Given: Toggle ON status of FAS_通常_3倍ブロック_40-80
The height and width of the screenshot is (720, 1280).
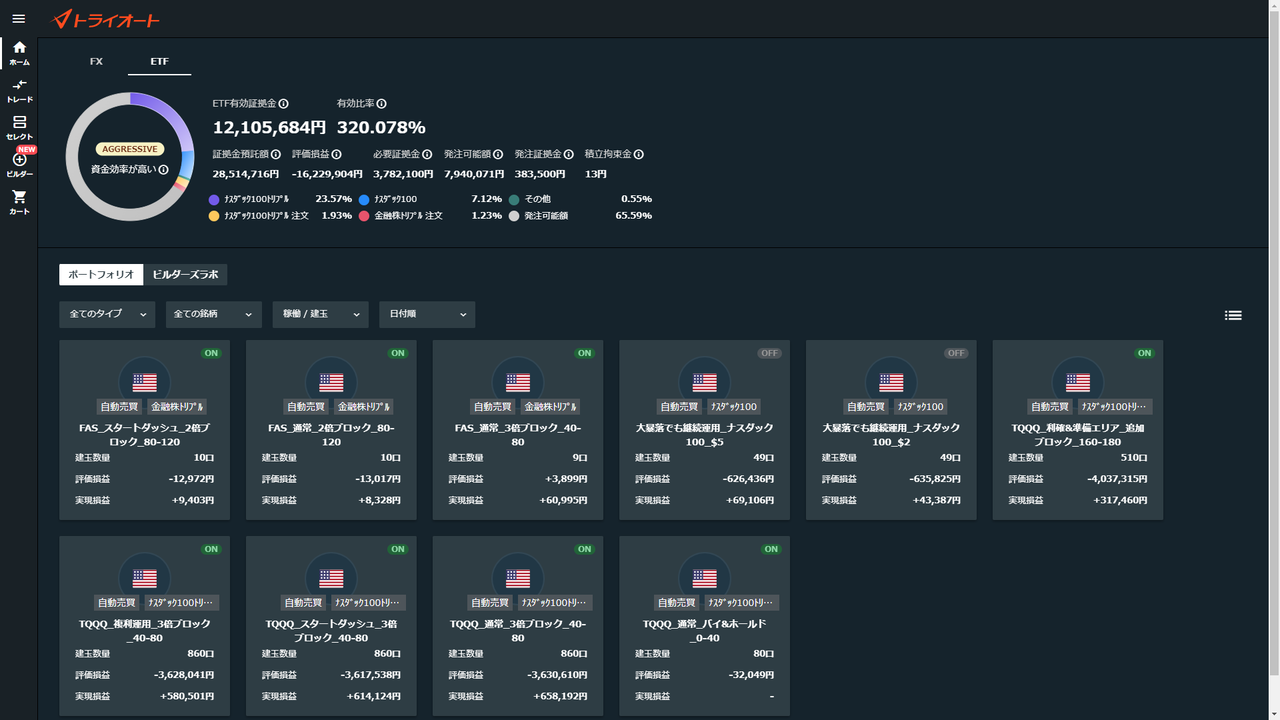Looking at the screenshot, I should 584,353.
